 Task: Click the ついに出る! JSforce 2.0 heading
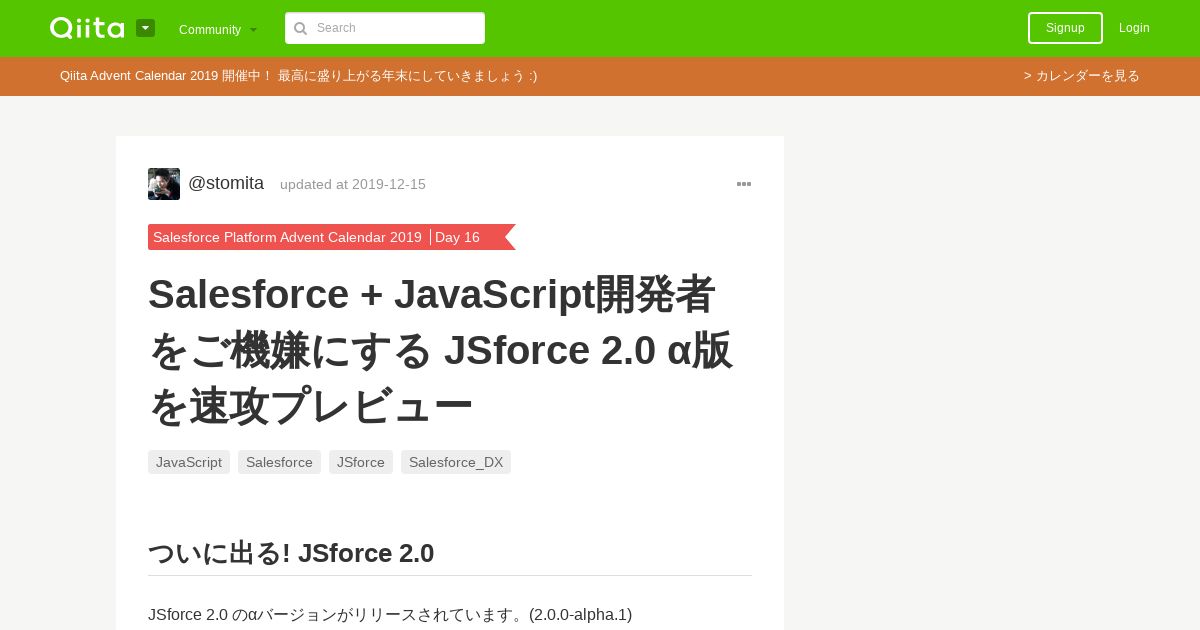[x=291, y=553]
